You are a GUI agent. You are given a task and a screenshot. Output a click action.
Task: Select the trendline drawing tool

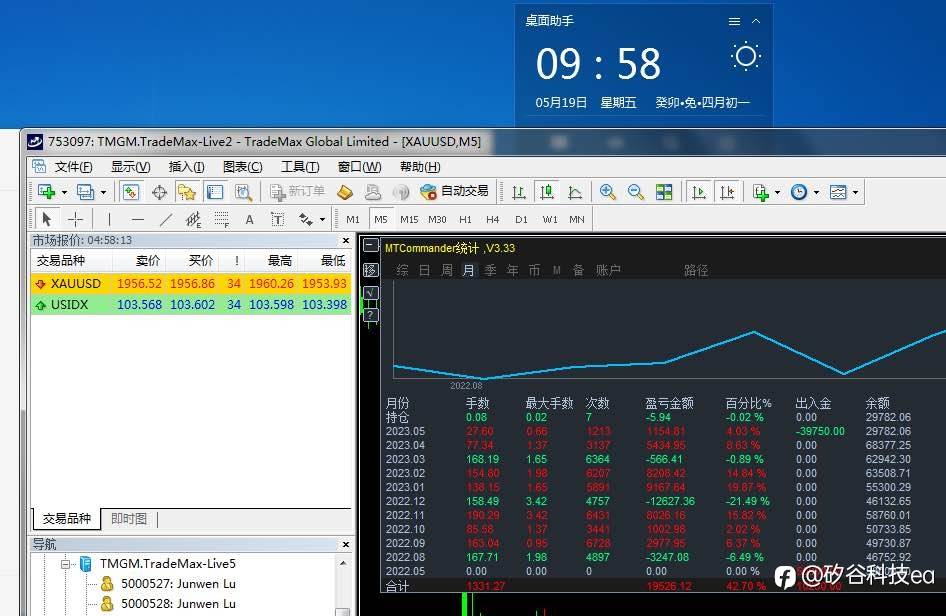(166, 219)
